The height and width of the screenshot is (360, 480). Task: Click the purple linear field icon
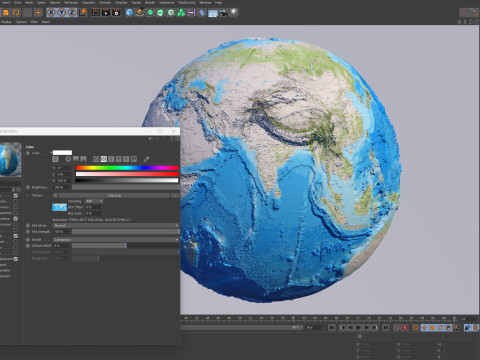(192, 13)
